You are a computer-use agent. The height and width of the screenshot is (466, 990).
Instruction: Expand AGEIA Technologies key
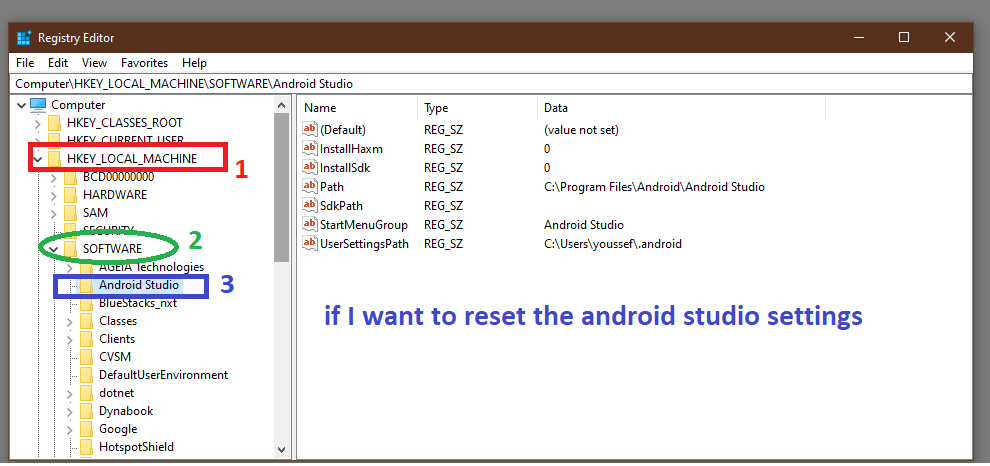point(71,268)
